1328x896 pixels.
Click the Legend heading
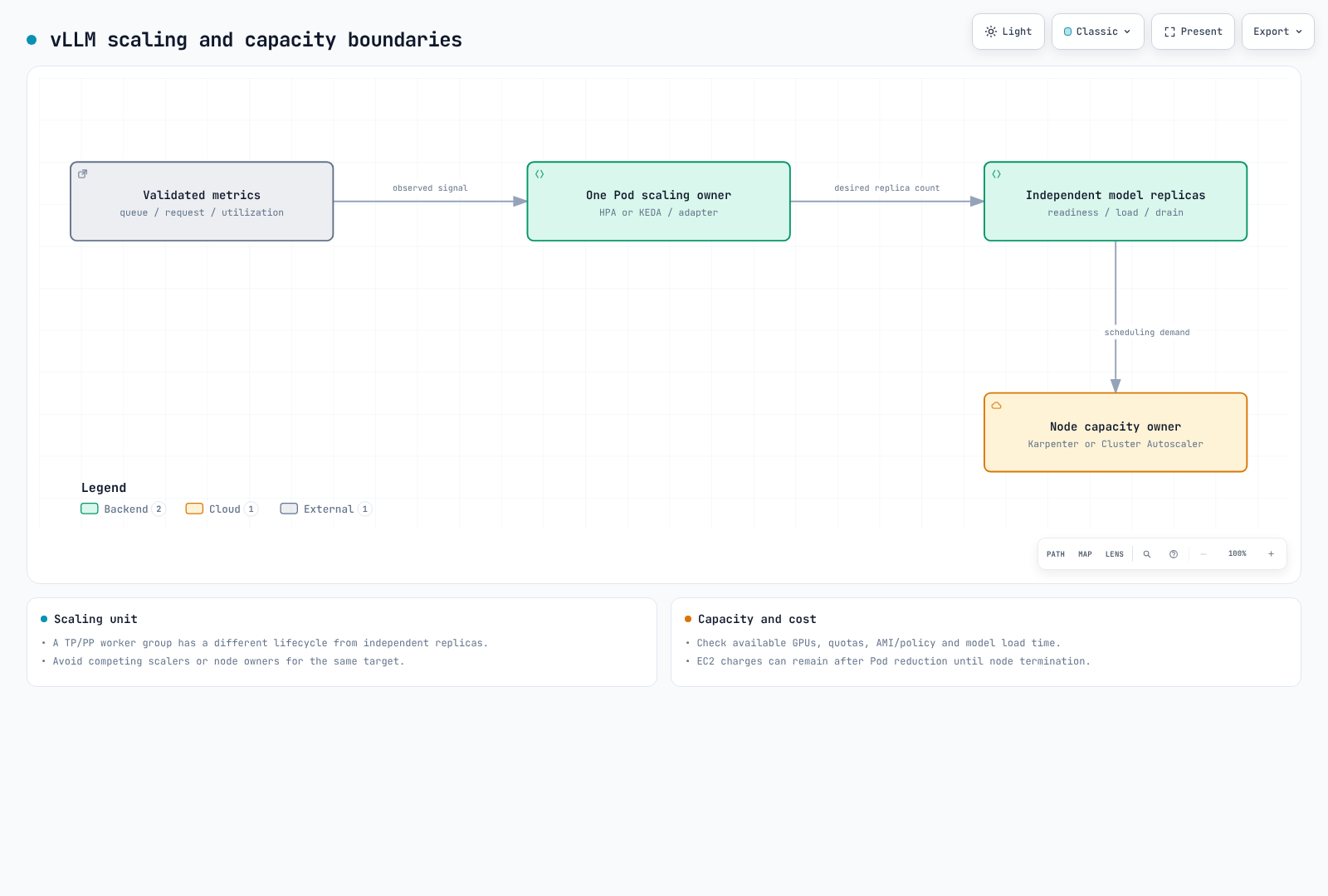pyautogui.click(x=104, y=488)
